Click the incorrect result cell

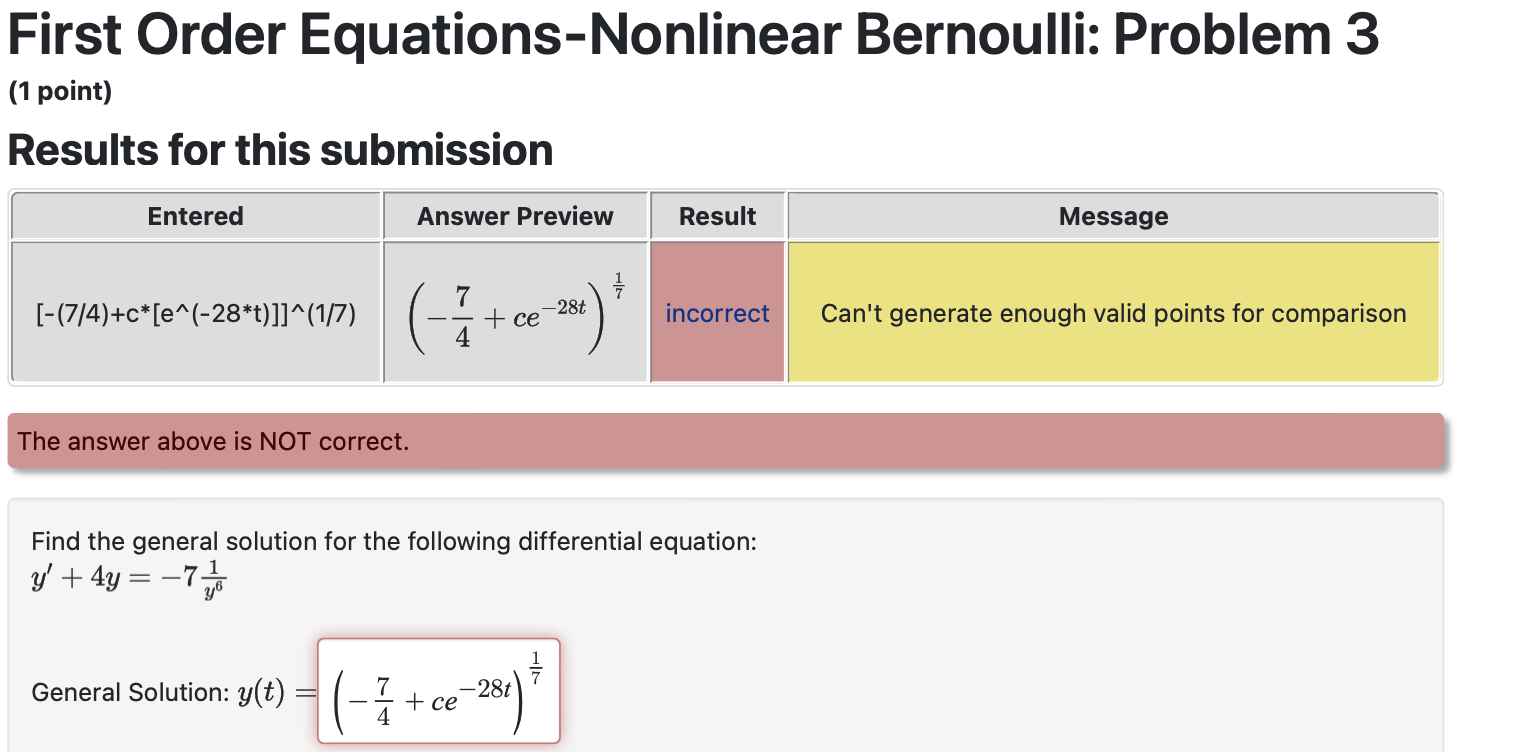(x=716, y=312)
